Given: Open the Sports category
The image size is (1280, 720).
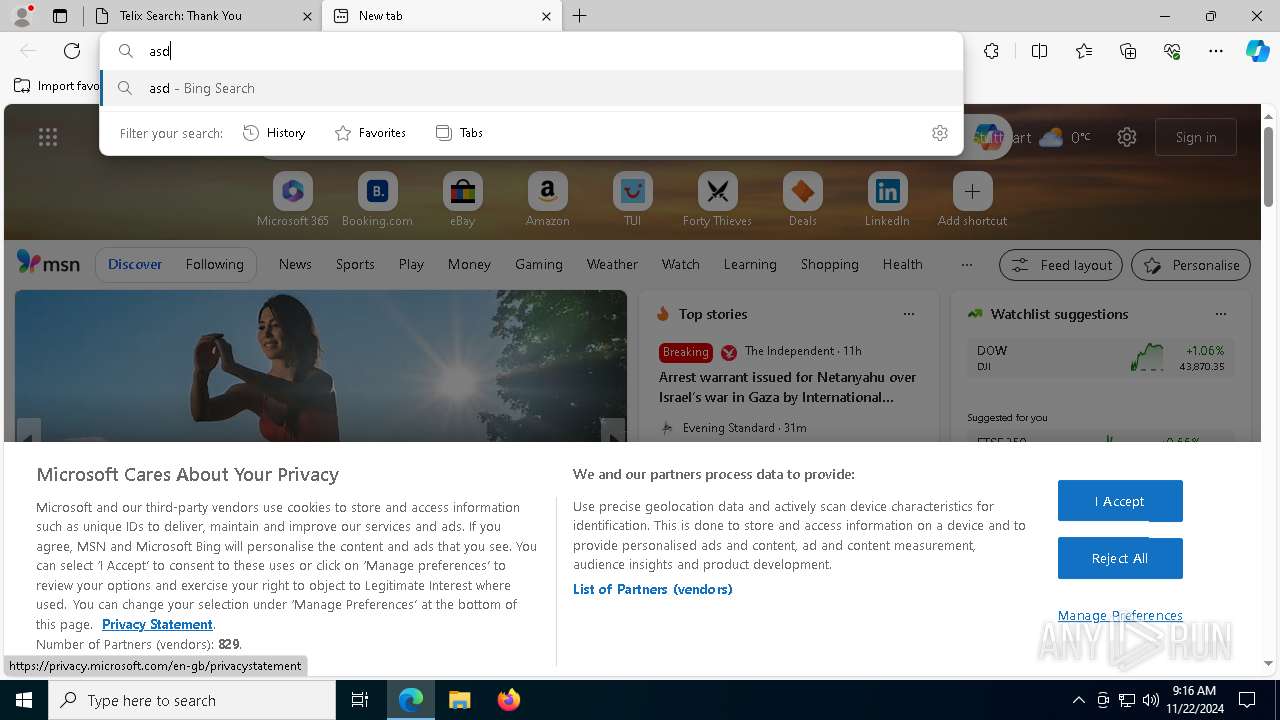Looking at the screenshot, I should pos(355,264).
